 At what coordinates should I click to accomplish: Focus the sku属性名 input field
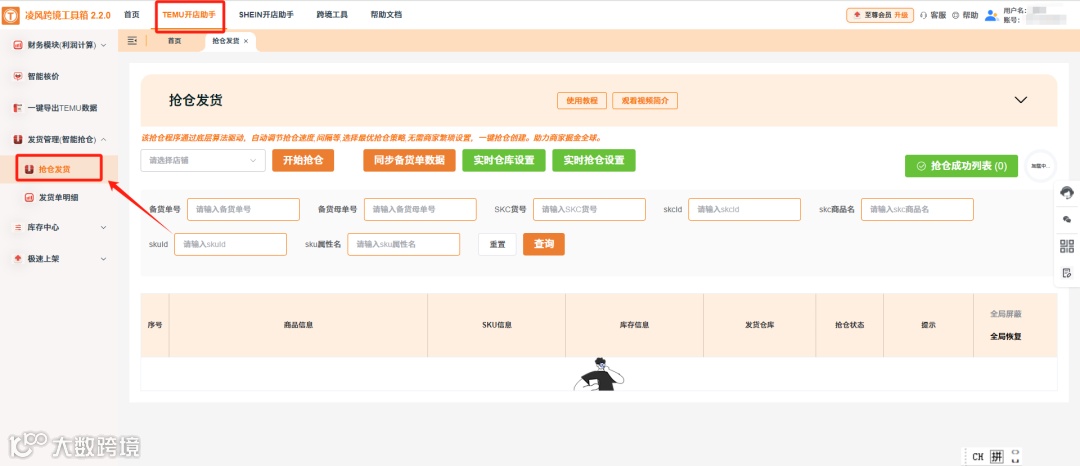tap(404, 244)
